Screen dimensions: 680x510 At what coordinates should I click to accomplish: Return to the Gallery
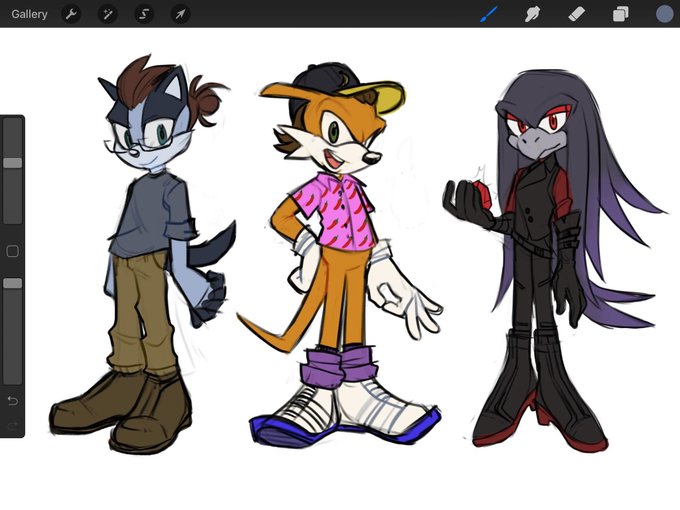point(29,14)
